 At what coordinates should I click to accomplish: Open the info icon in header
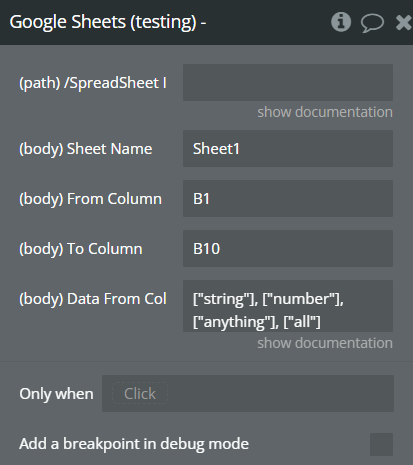pyautogui.click(x=341, y=22)
